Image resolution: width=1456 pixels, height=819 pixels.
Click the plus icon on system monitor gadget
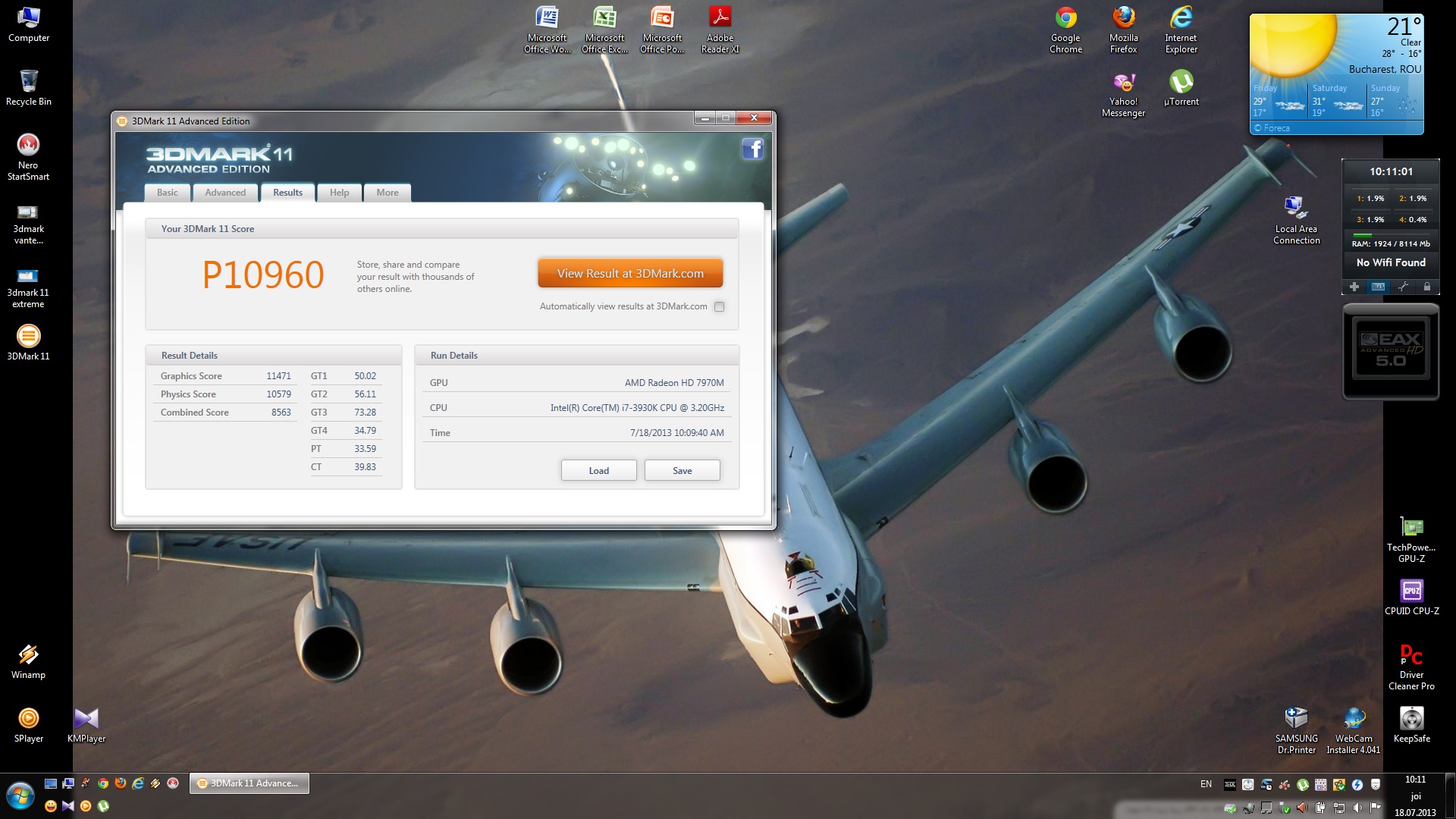tap(1354, 287)
